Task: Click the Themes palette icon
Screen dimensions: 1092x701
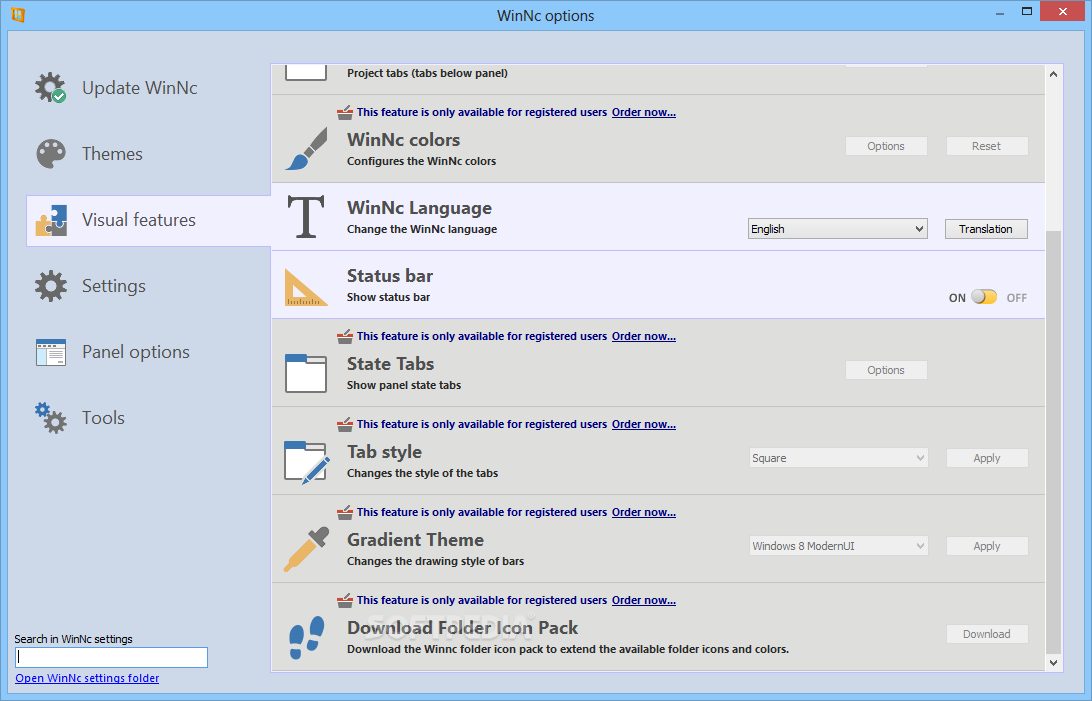Action: [51, 154]
